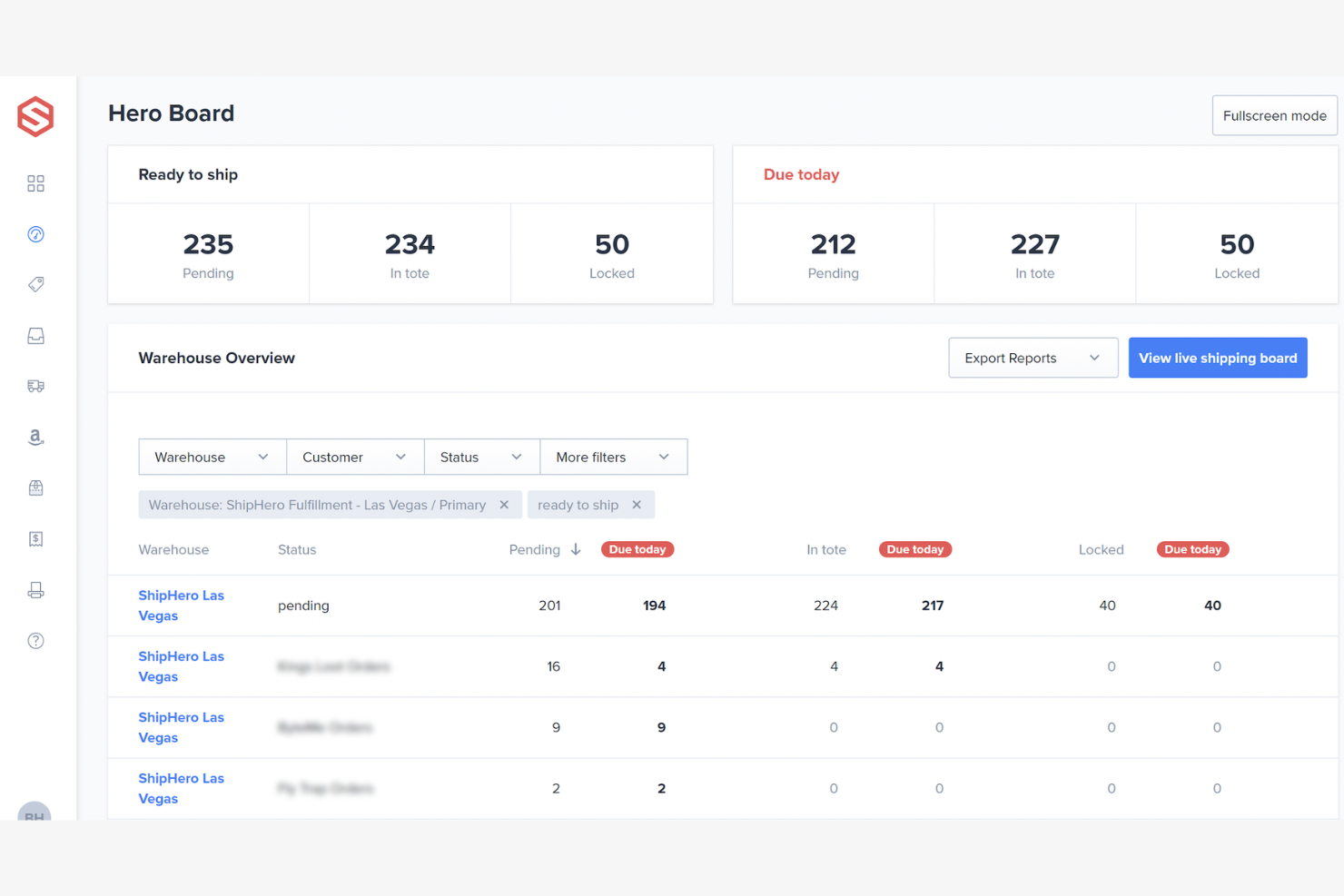Remove the ready to ship filter chip
The image size is (1344, 896).
tap(637, 504)
